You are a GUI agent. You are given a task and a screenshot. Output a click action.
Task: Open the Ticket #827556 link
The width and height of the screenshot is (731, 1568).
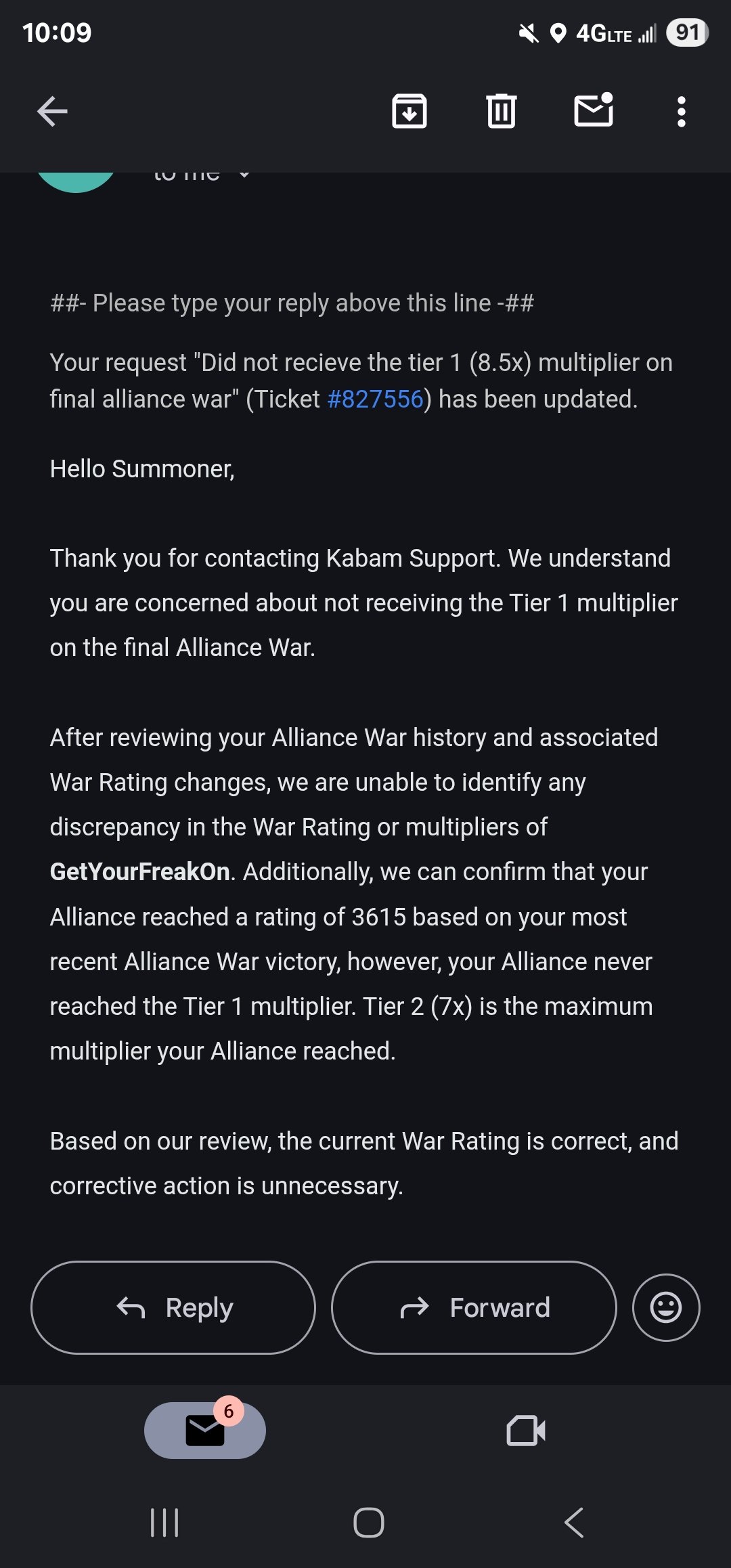[376, 399]
